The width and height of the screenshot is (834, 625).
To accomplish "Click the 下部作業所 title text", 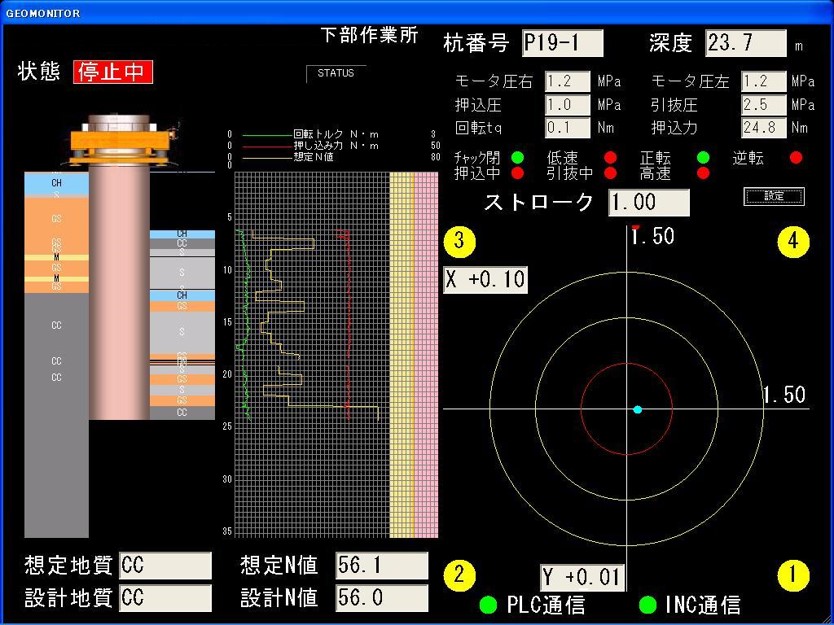I will (x=369, y=35).
